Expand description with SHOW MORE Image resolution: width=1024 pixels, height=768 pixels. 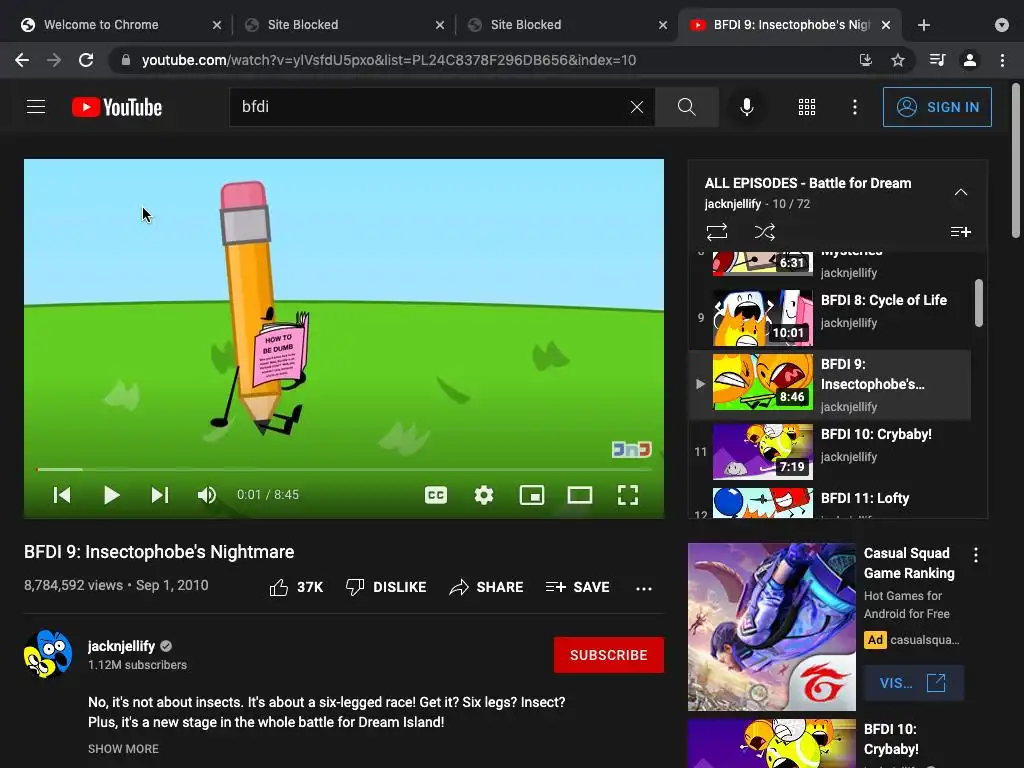tap(123, 749)
